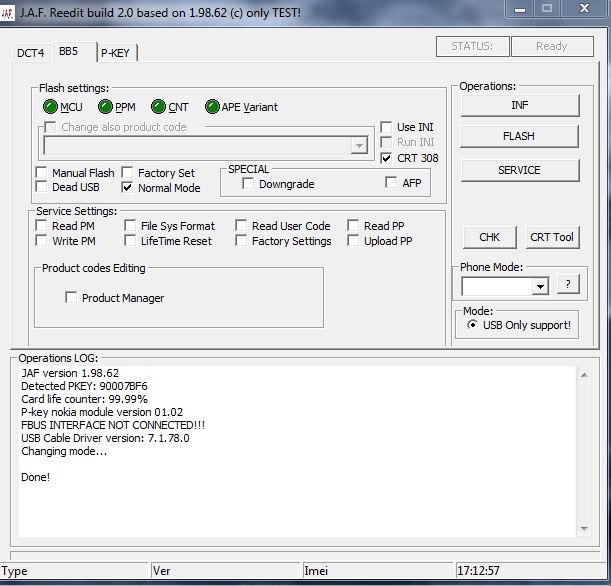The height and width of the screenshot is (586, 611).
Task: Click the 17:12:57 time in status bar
Action: 479,571
